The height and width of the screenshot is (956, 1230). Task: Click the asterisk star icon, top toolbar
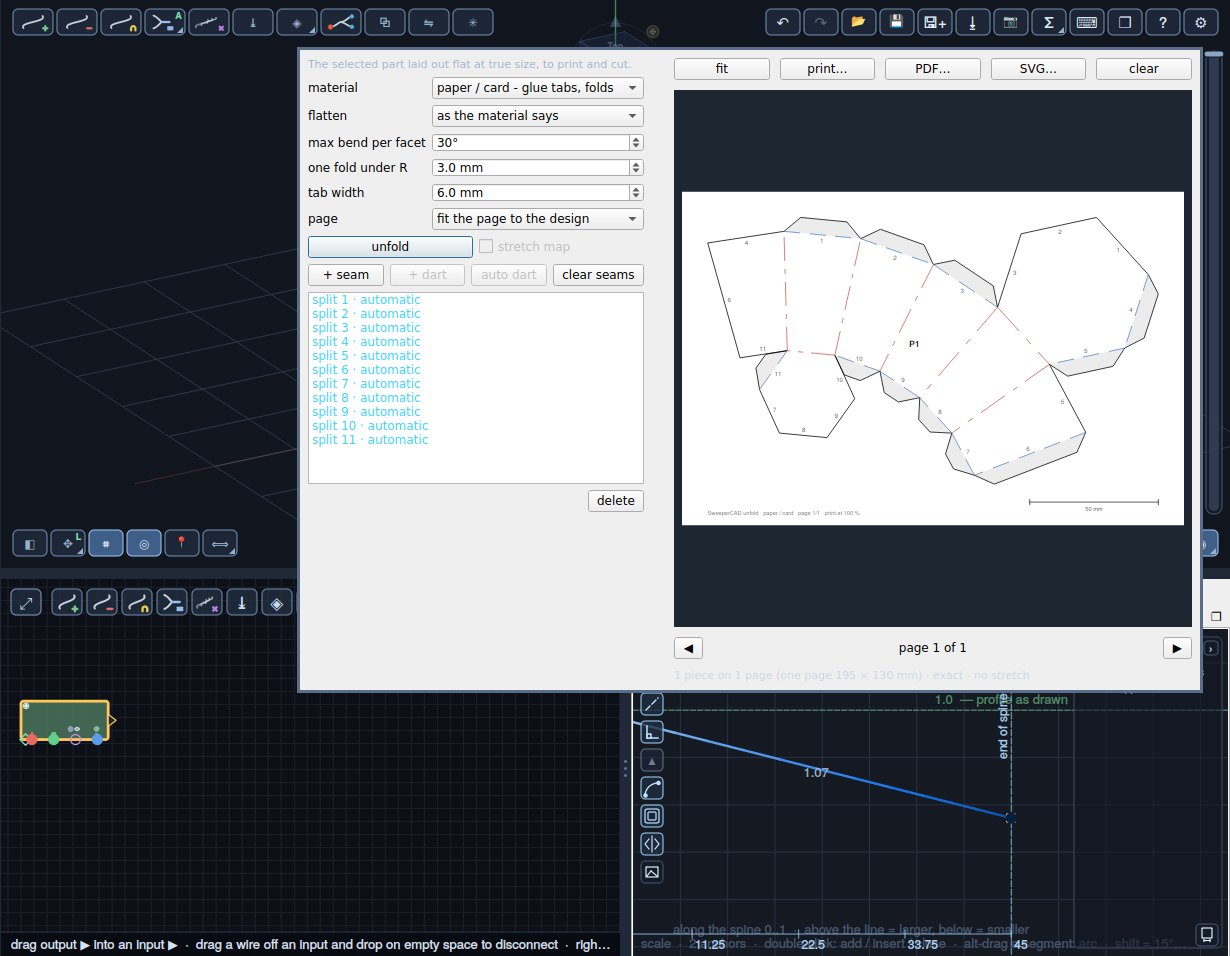[x=472, y=22]
